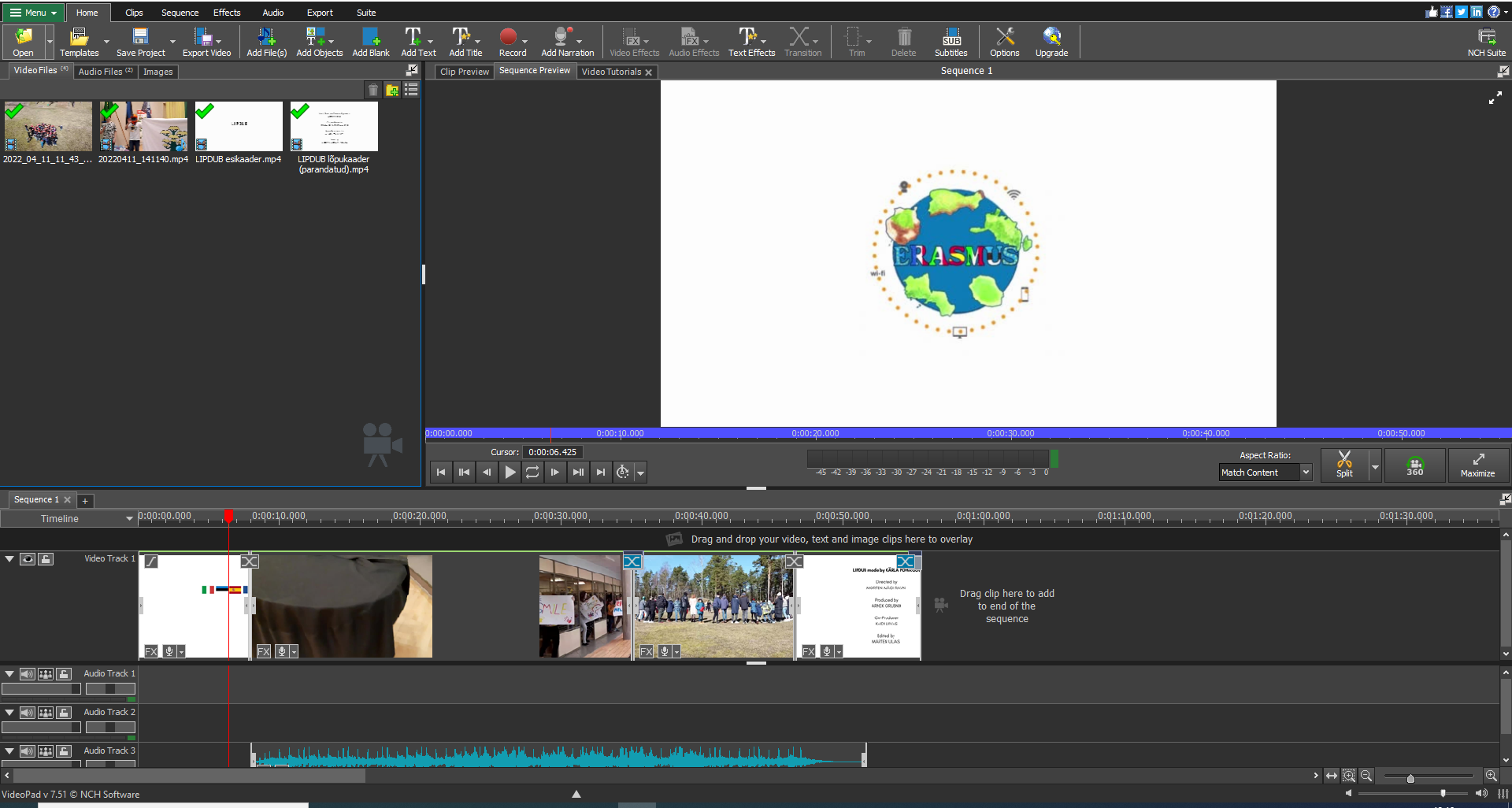Click the Record button in toolbar
This screenshot has width=1512, height=808.
pos(508,37)
